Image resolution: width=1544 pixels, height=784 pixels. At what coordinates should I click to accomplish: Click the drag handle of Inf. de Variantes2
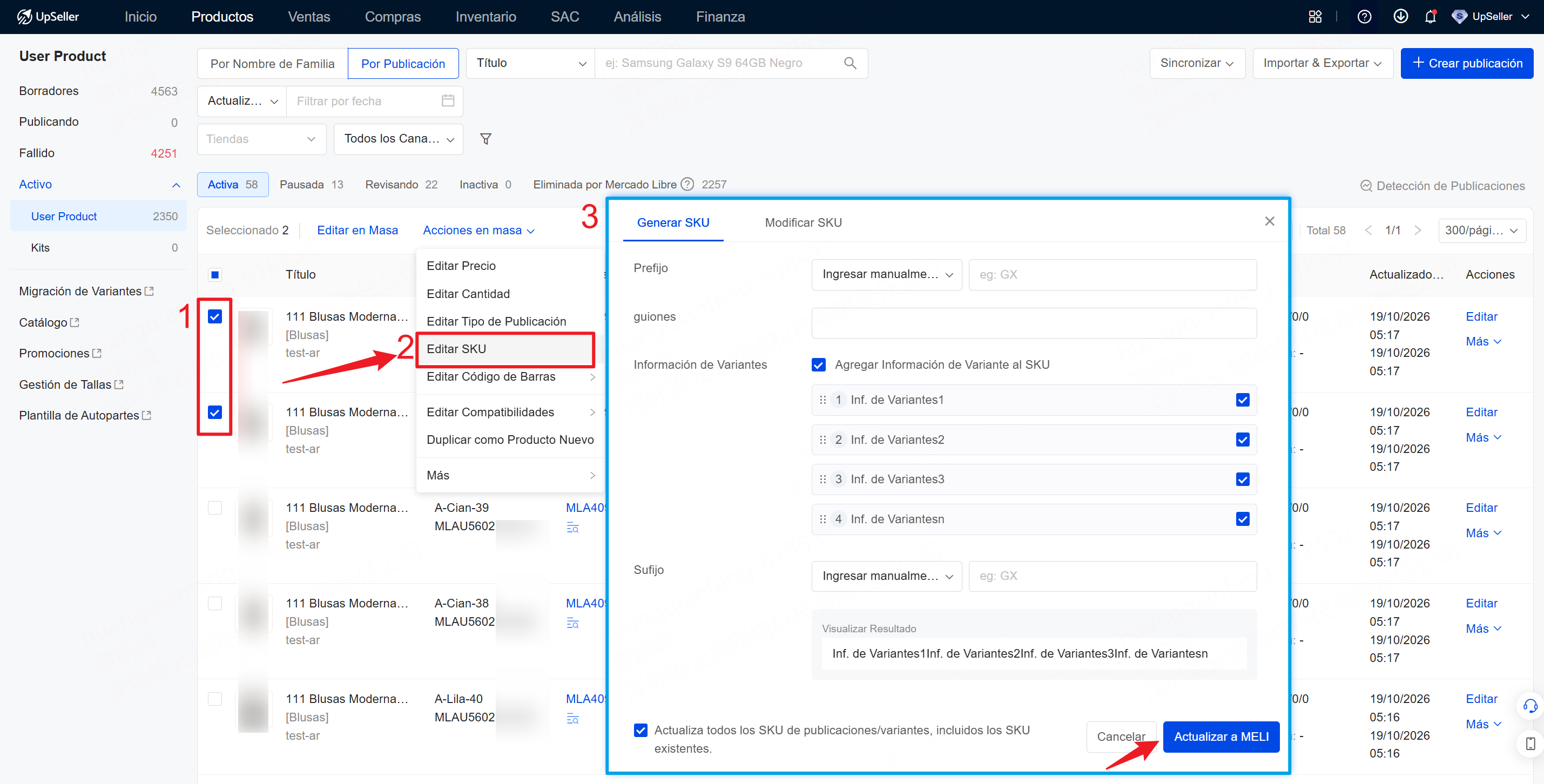point(822,440)
